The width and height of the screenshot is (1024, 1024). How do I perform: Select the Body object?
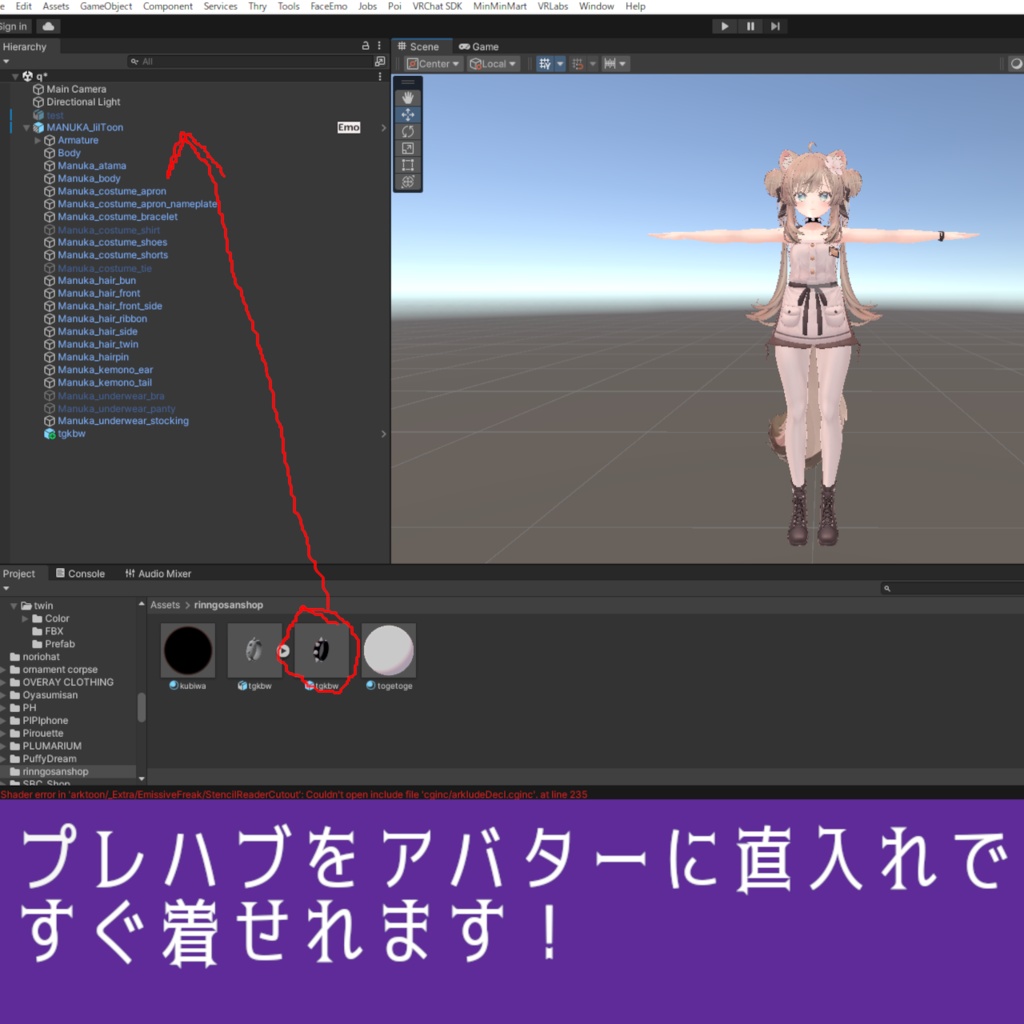point(69,153)
